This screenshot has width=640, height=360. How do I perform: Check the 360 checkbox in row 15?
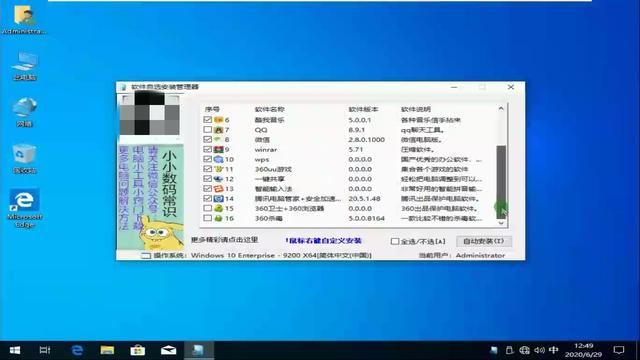click(207, 208)
